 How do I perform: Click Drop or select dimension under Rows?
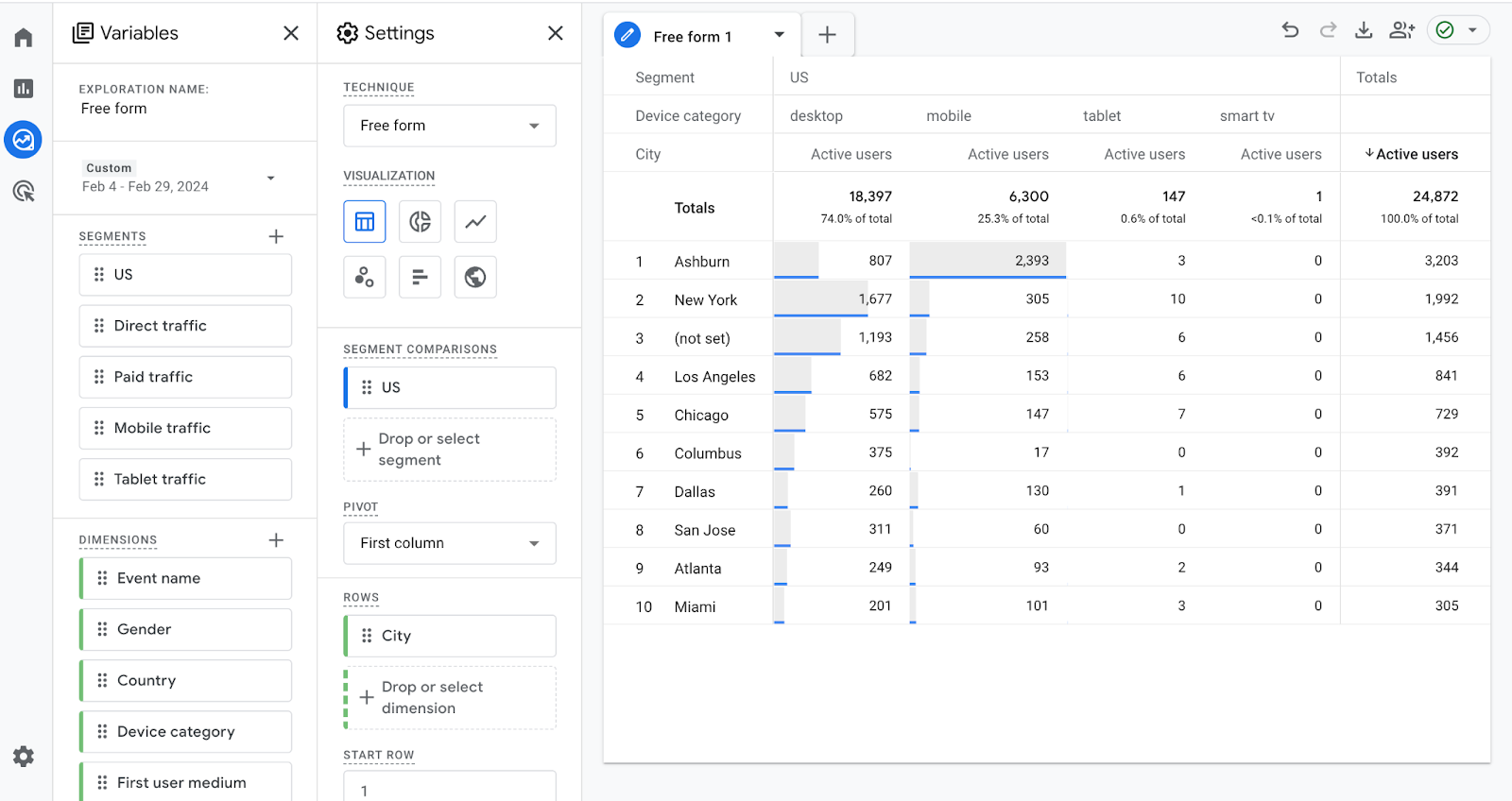coord(449,698)
